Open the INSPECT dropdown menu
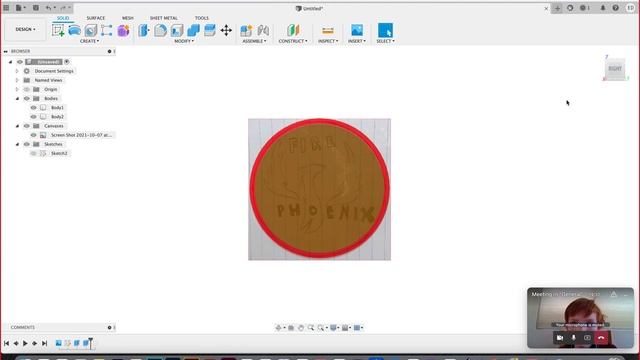 [328, 41]
